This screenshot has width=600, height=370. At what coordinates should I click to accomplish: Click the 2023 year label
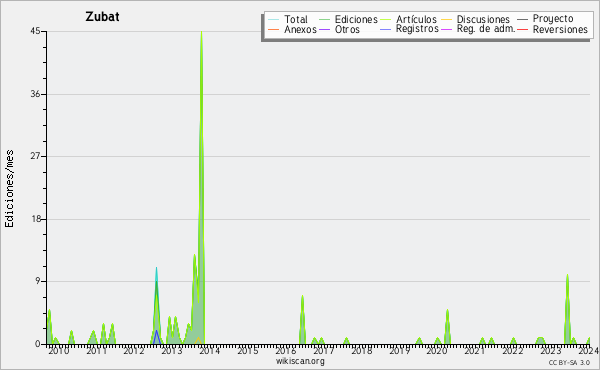(550, 350)
